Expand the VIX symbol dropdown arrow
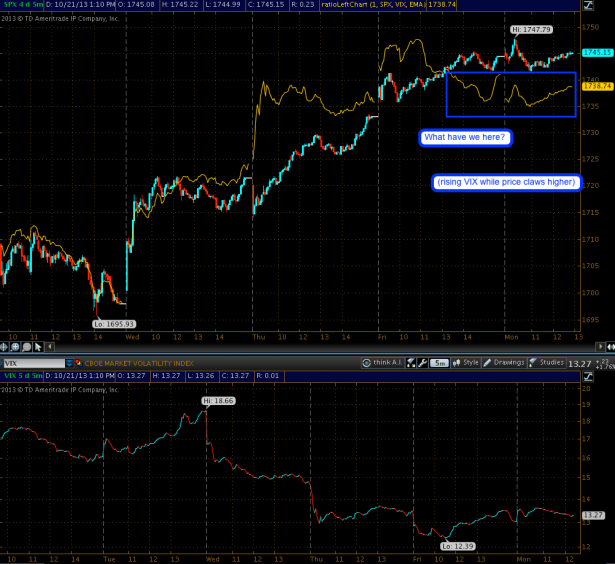 (x=69, y=363)
